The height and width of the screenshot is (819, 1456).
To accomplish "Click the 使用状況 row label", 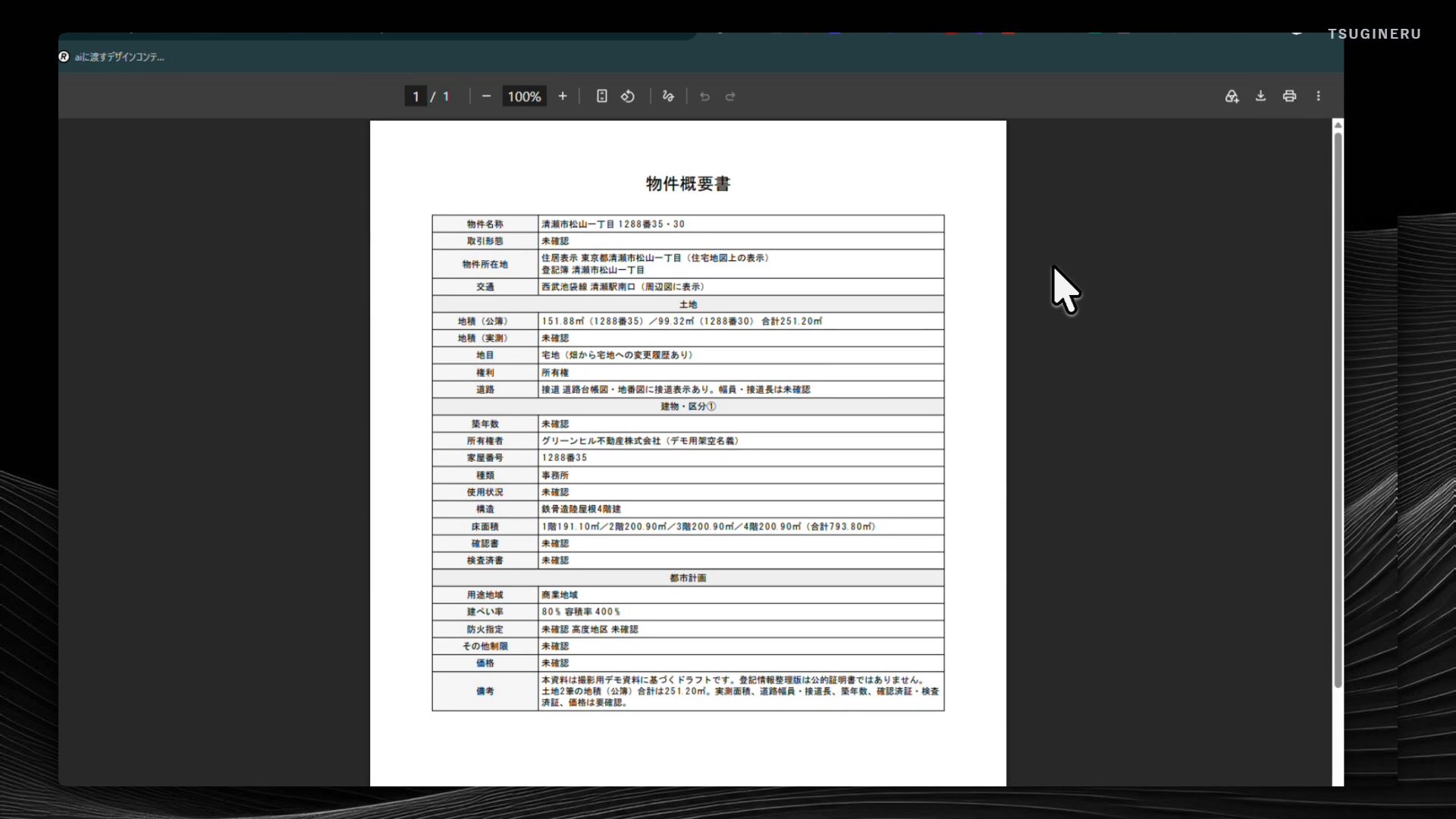I will 485,492.
